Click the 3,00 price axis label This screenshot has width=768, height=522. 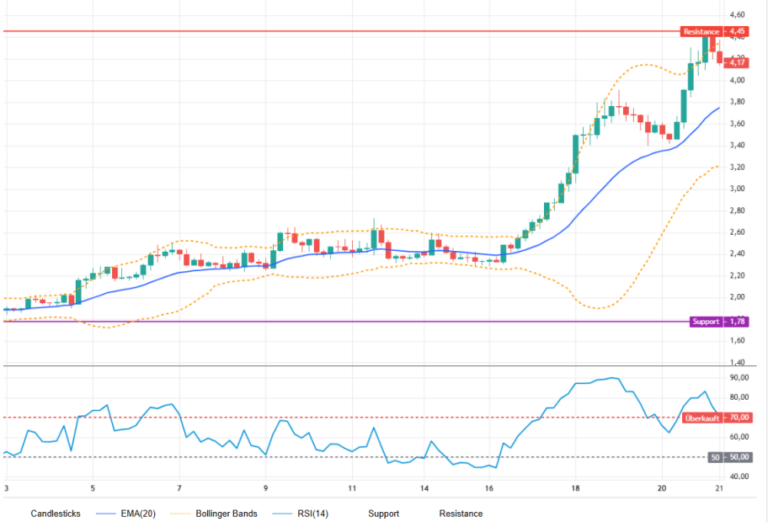[x=737, y=189]
